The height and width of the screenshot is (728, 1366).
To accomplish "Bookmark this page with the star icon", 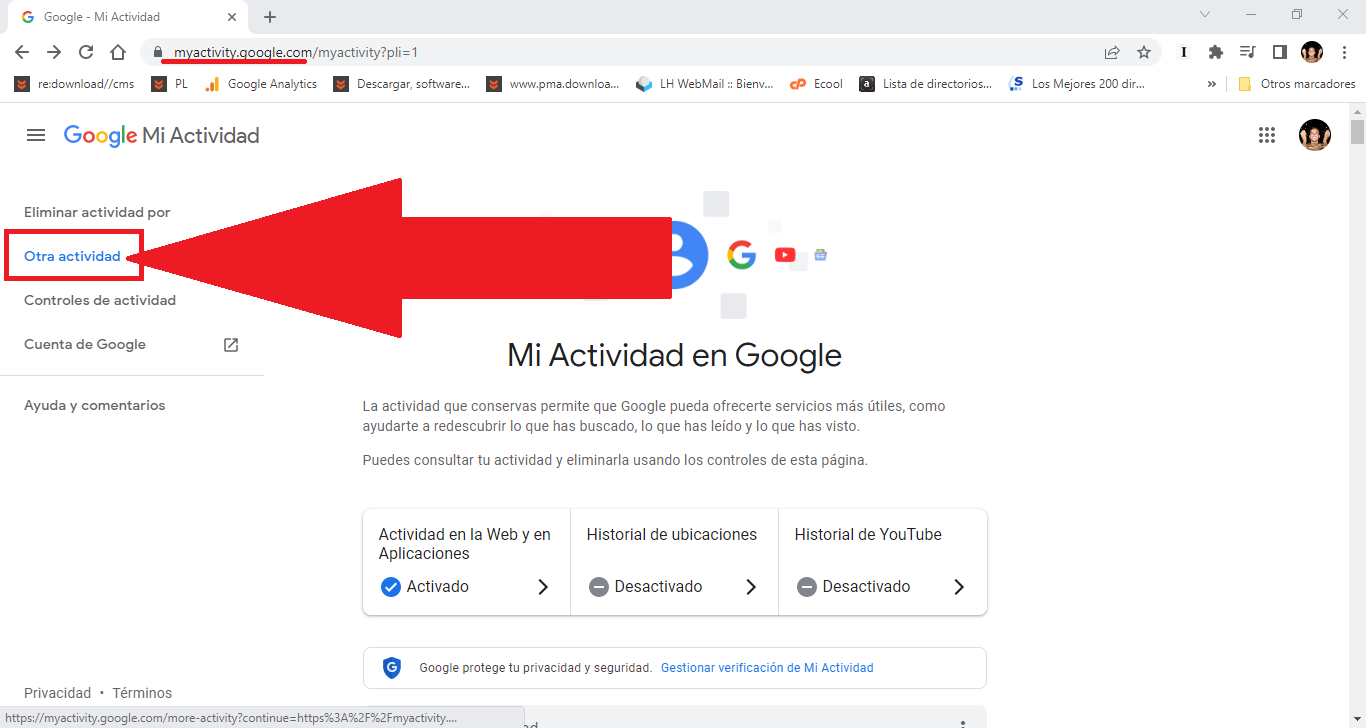I will click(1144, 52).
